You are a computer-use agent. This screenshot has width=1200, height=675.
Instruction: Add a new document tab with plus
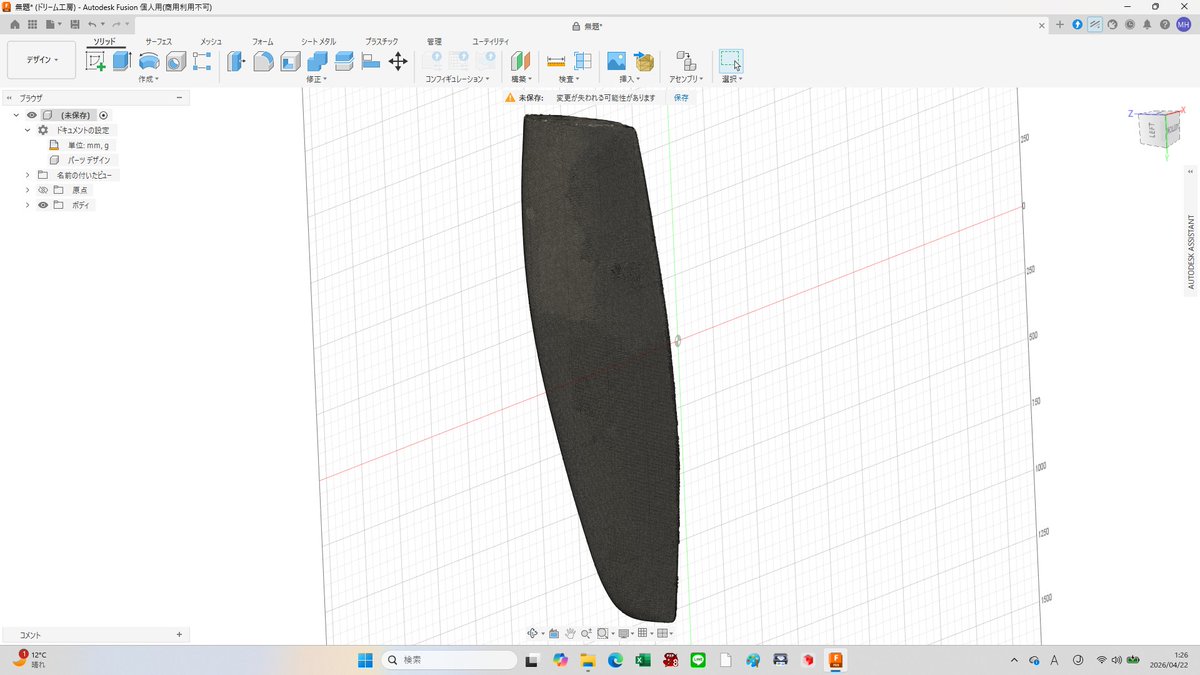(1060, 24)
